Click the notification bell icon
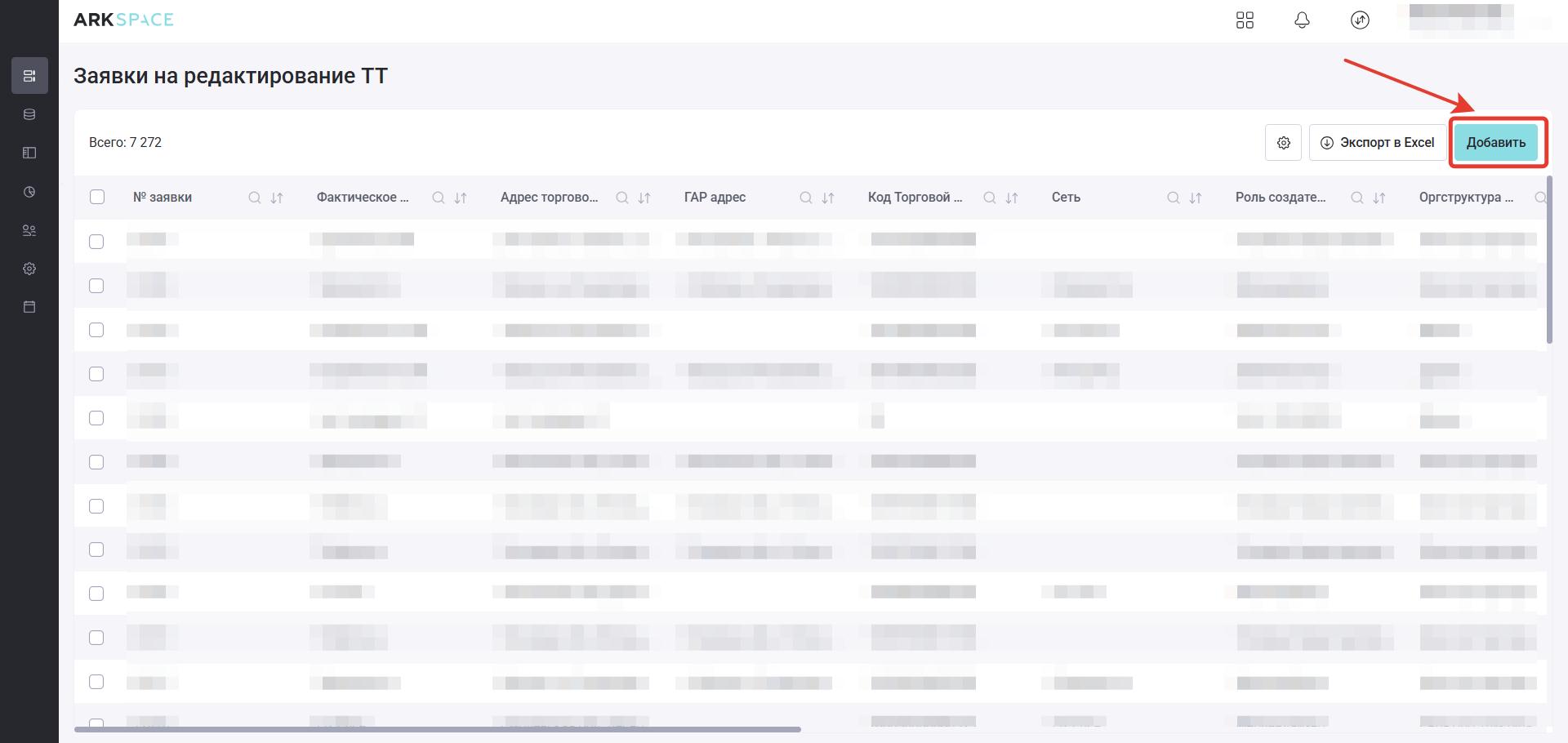The image size is (1568, 743). click(1302, 20)
